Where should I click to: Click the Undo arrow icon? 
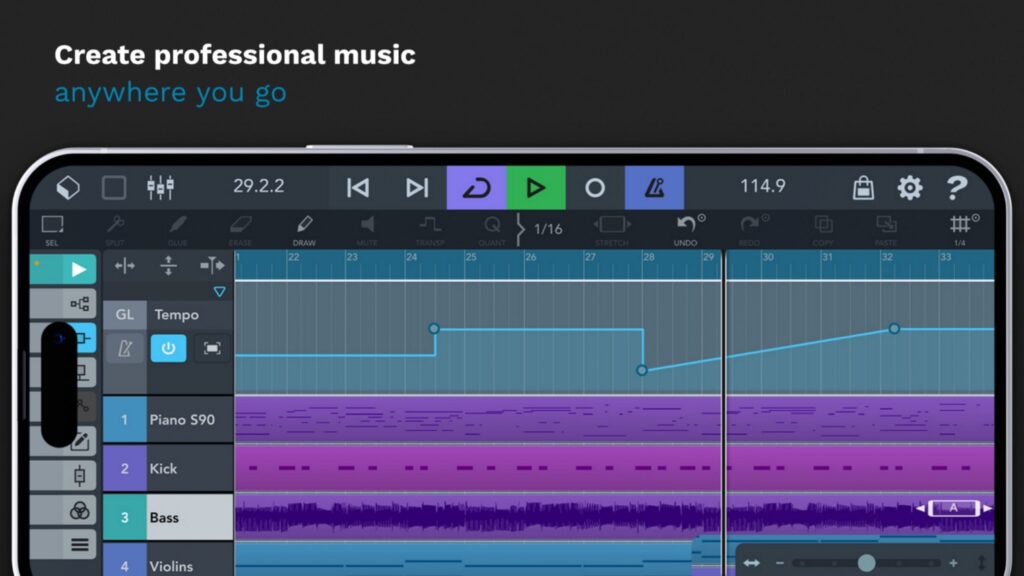686,226
